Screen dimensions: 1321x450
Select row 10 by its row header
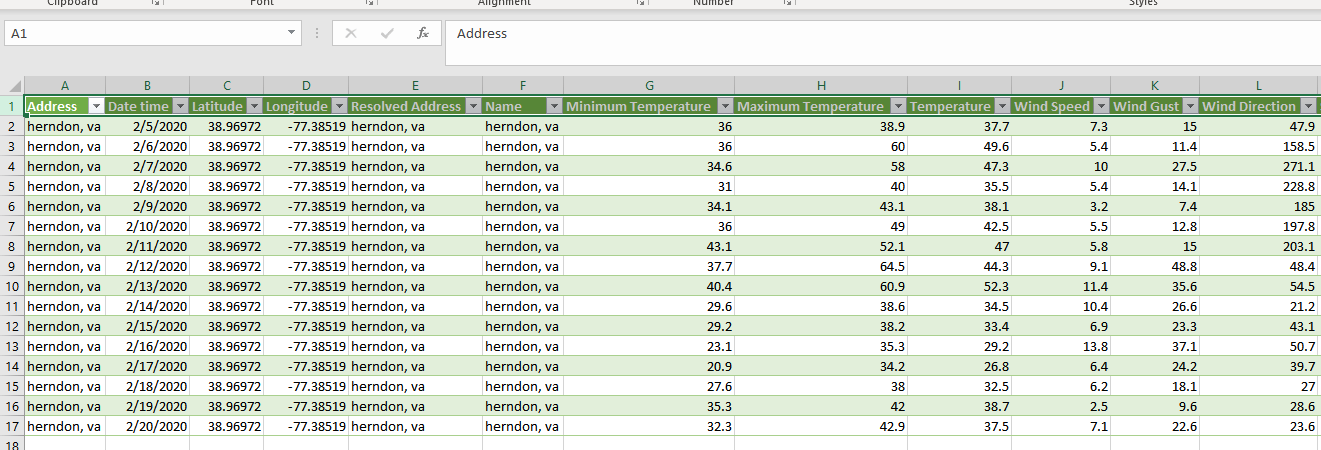[12, 286]
